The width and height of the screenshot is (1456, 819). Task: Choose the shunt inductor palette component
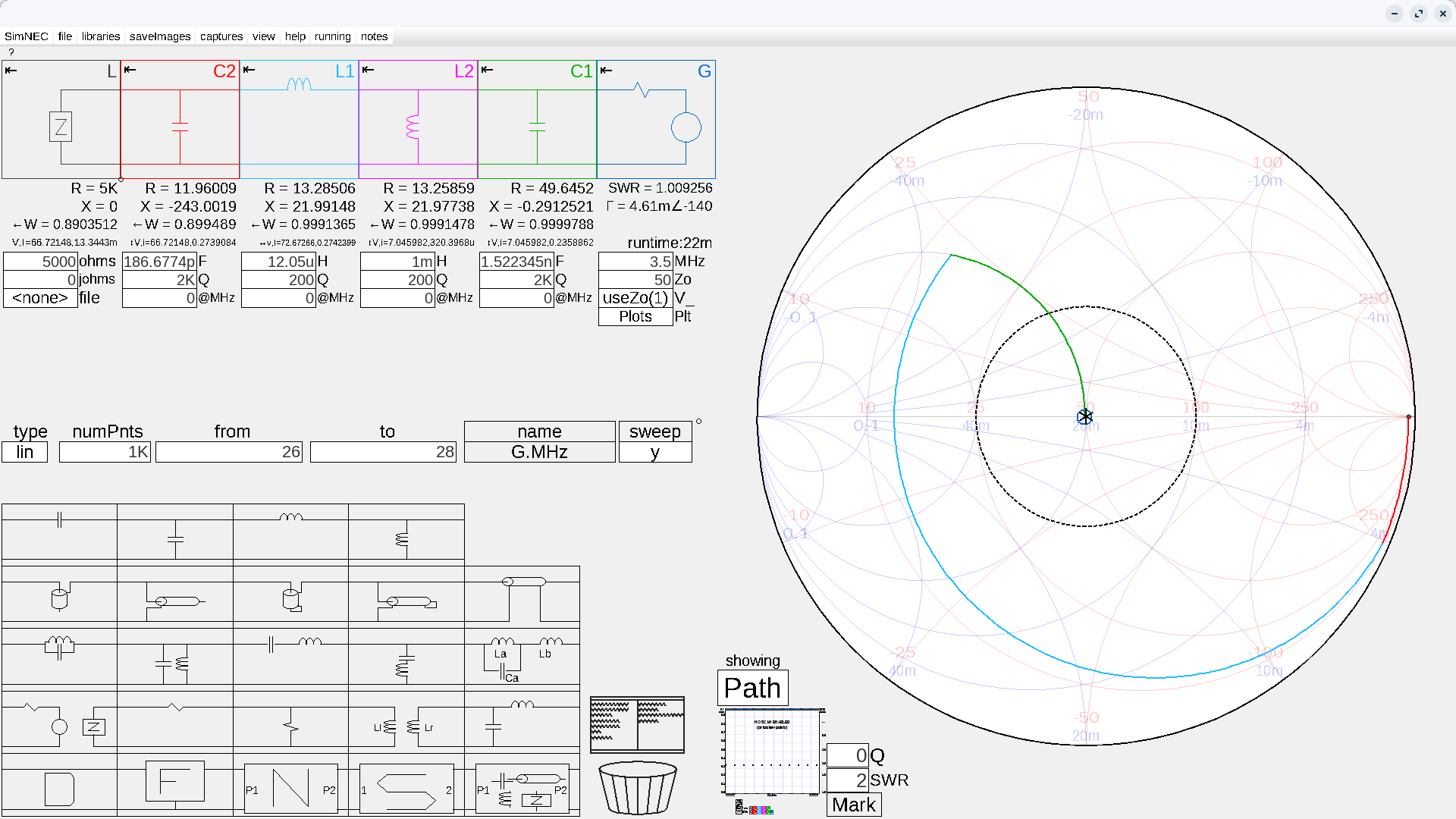(406, 532)
